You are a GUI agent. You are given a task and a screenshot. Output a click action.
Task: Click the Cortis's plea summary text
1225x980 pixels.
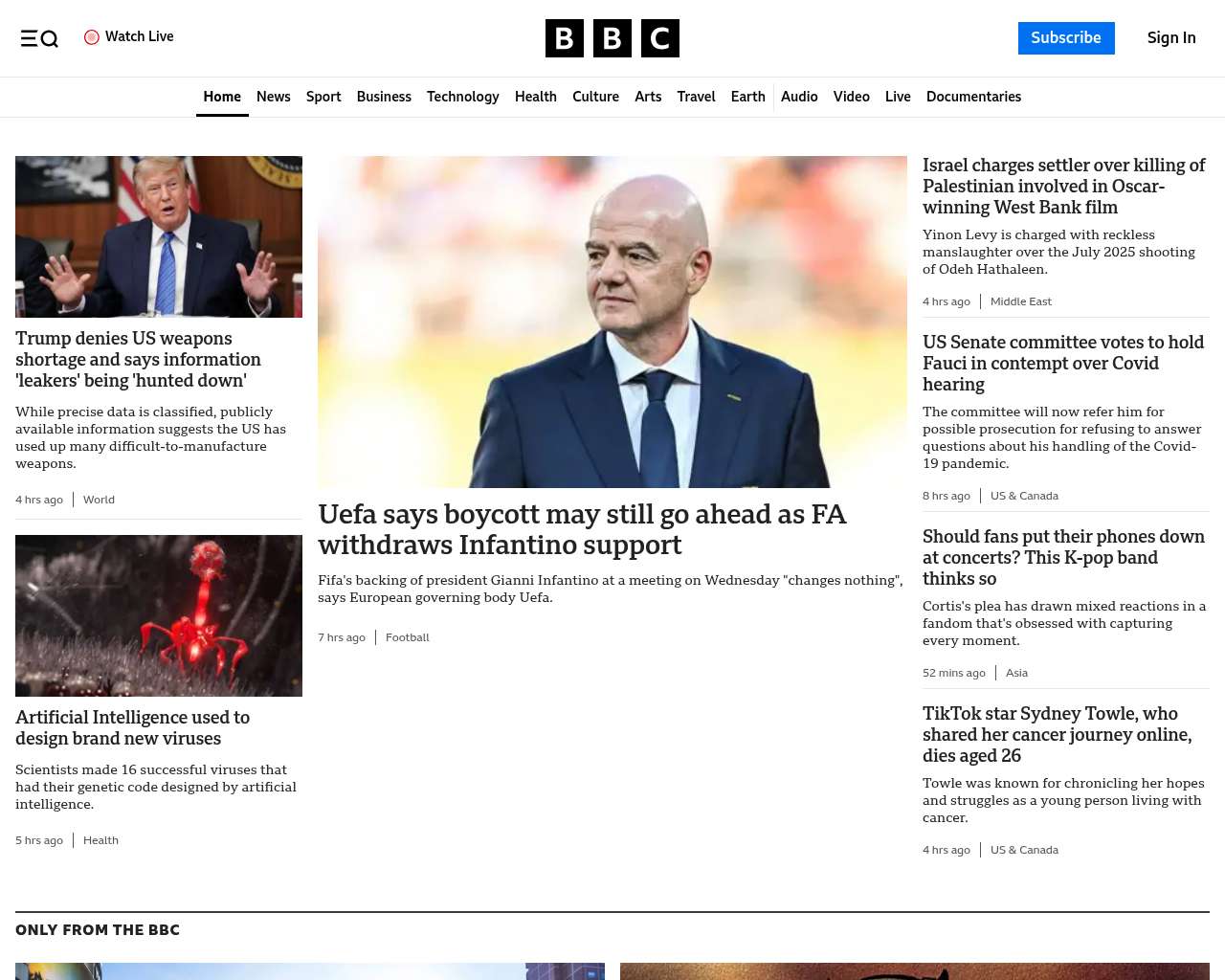(1064, 623)
